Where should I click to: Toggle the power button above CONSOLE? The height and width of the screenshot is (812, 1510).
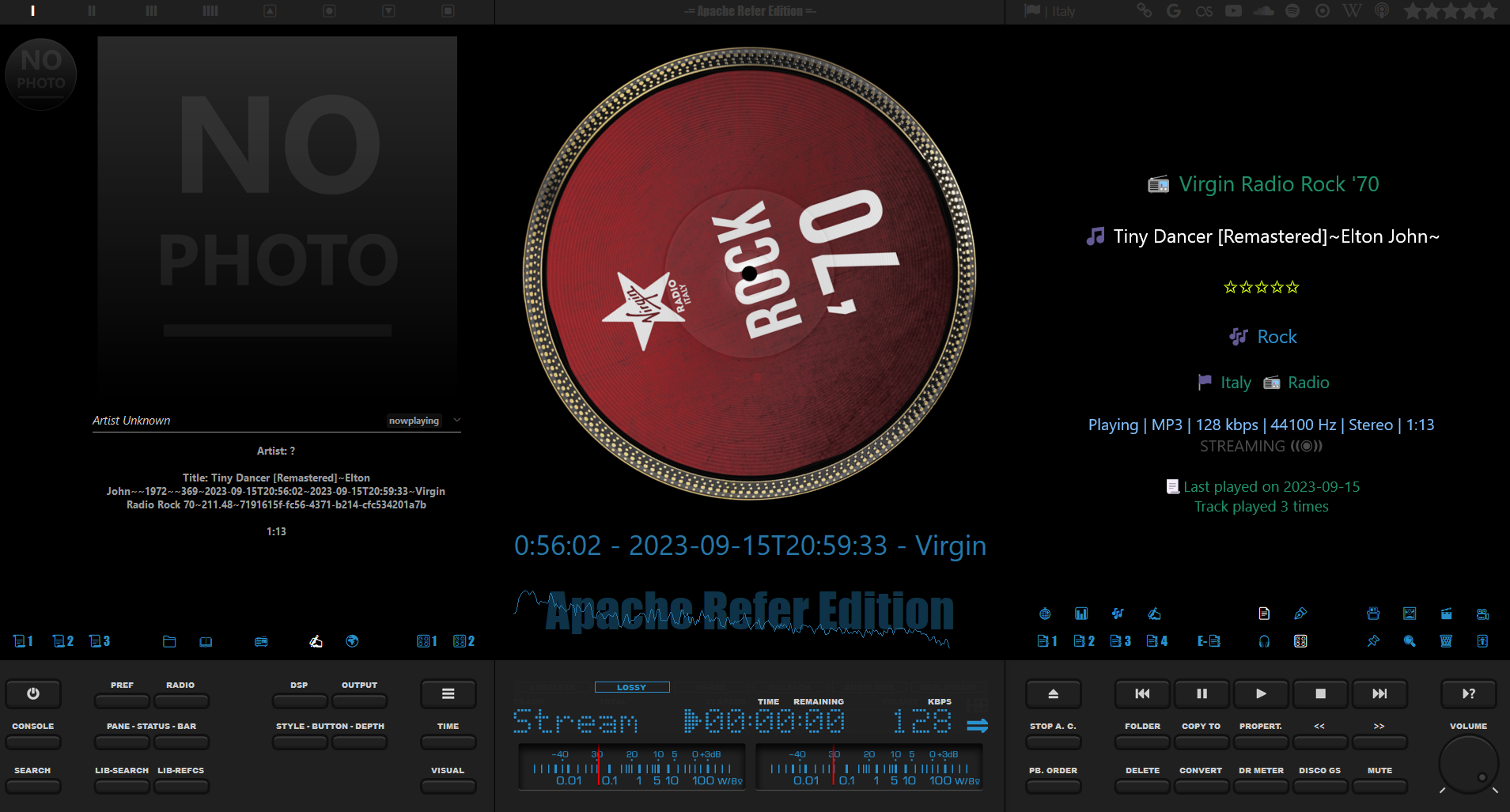pos(33,693)
